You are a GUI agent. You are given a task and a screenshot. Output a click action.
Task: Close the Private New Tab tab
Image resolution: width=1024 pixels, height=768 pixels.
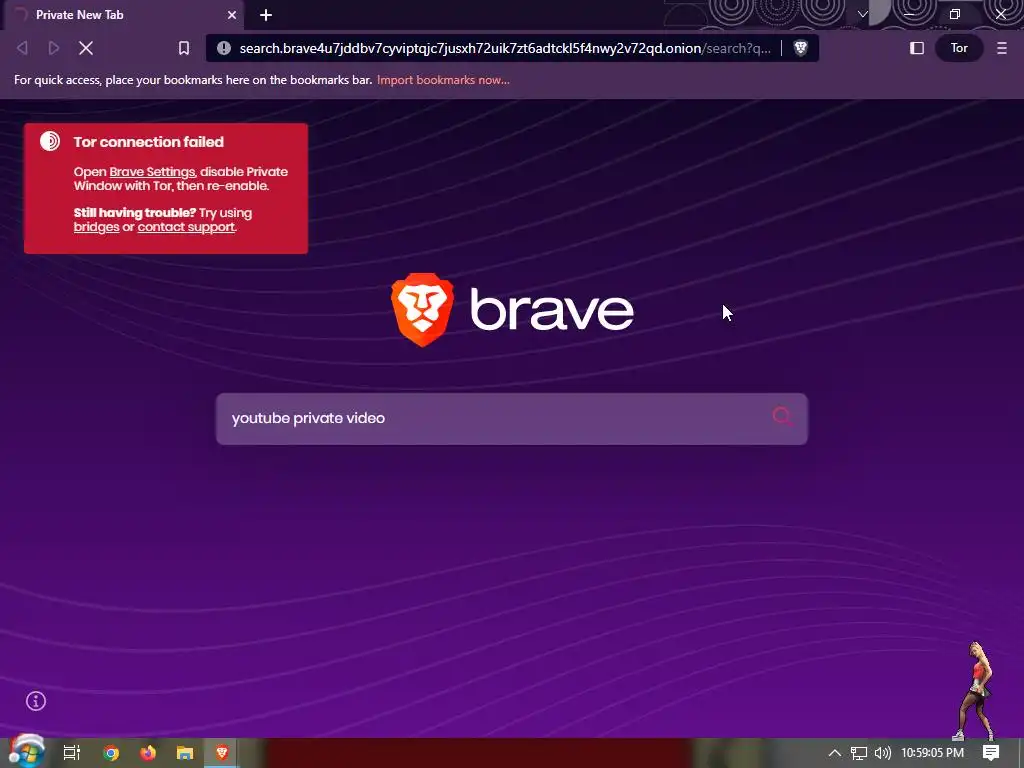point(232,15)
